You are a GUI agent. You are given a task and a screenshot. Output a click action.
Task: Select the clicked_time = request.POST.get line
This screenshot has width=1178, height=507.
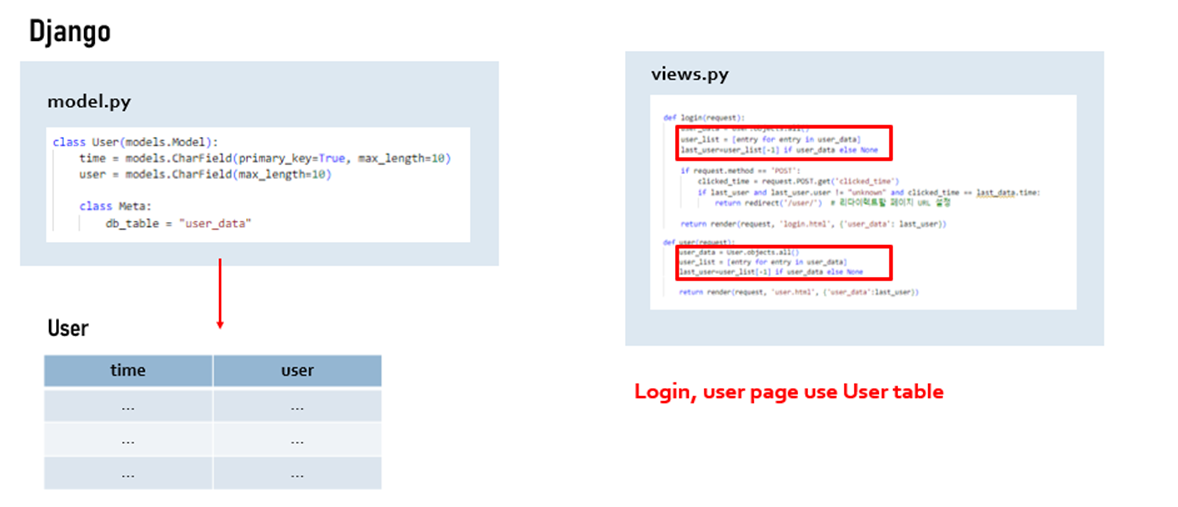(798, 181)
